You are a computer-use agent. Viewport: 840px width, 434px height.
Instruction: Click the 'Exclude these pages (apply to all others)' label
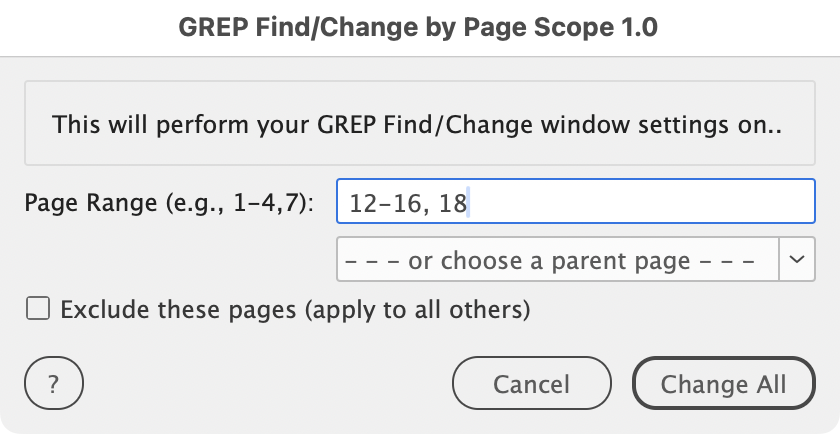coord(294,310)
